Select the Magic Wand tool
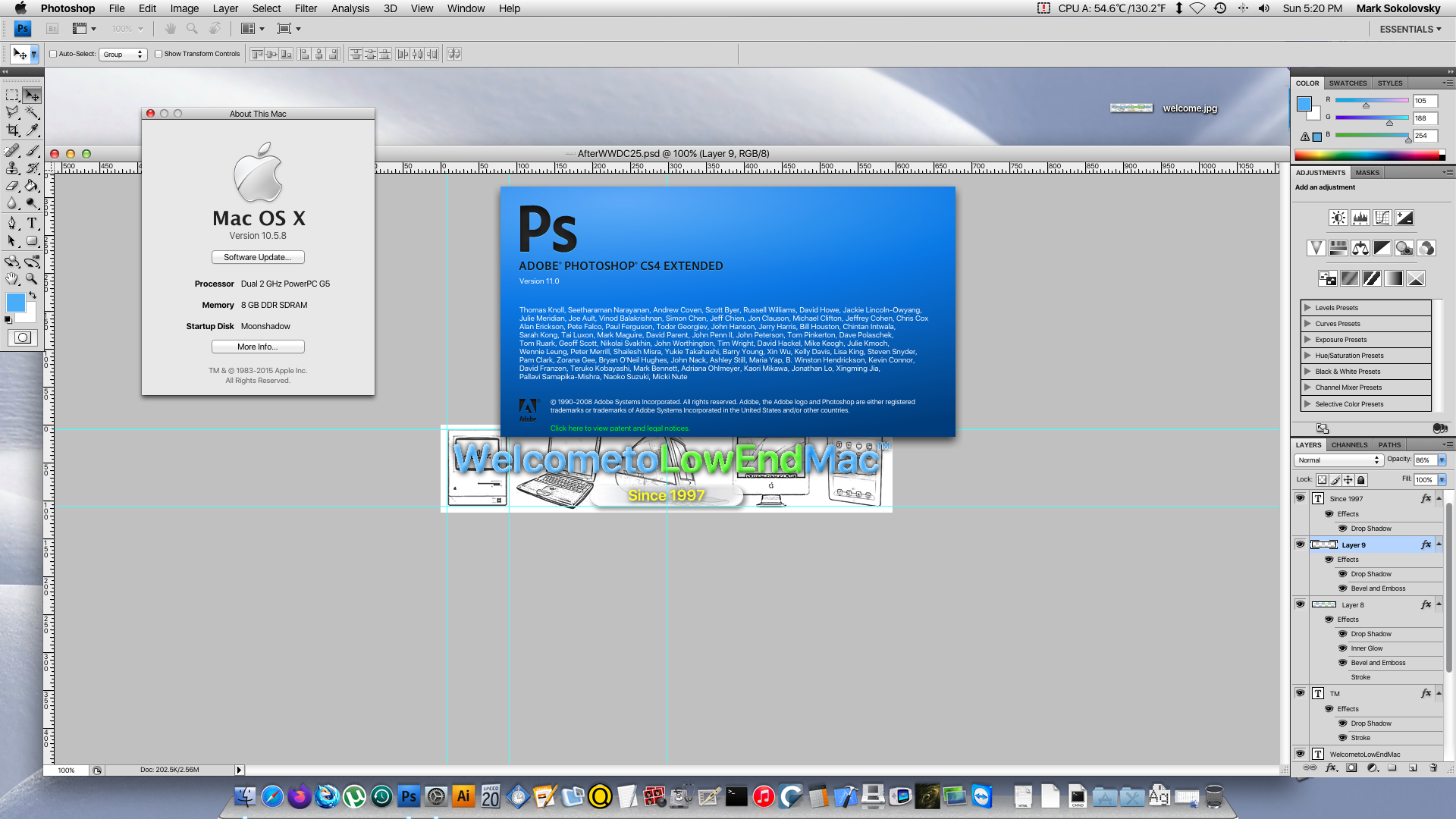 pos(32,113)
